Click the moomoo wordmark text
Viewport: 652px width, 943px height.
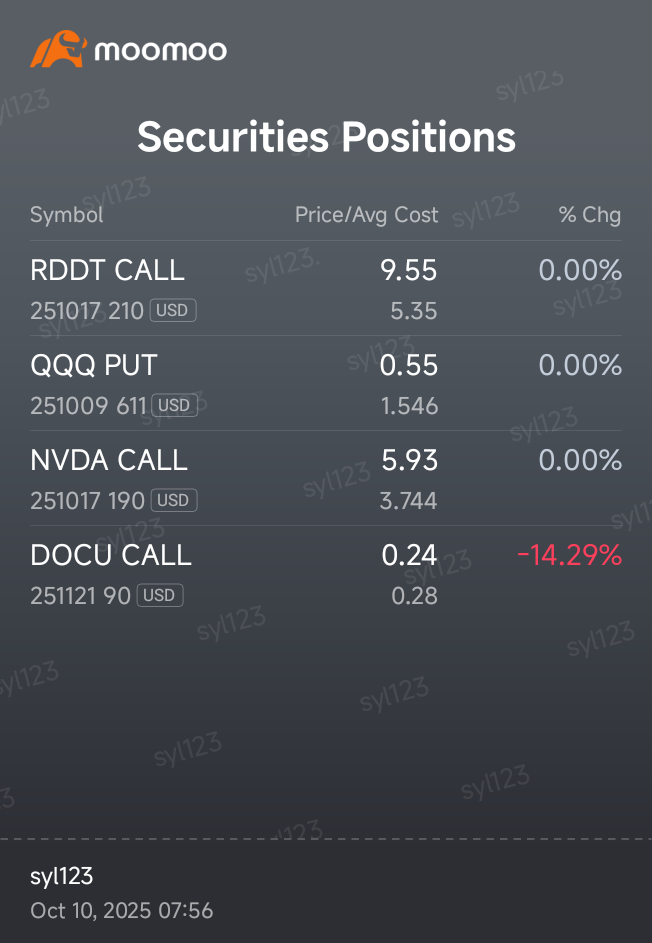coord(161,51)
